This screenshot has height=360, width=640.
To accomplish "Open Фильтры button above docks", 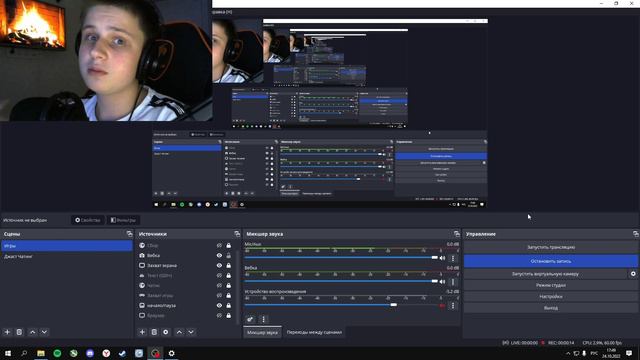I will tap(123, 220).
